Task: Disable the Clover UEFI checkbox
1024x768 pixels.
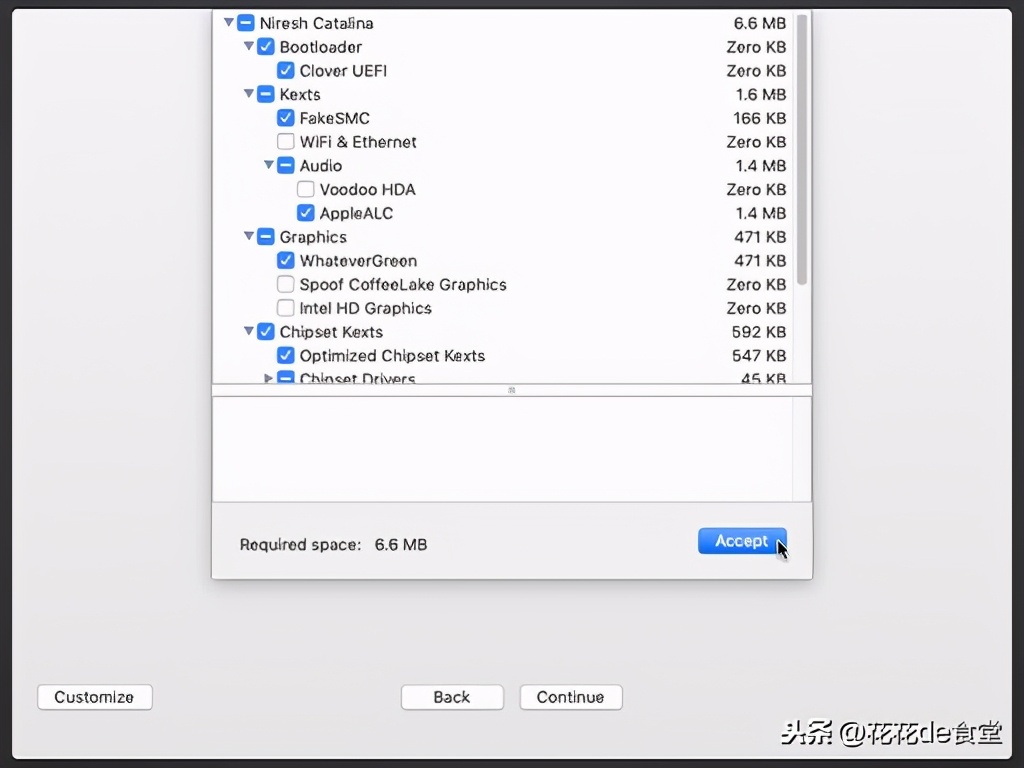Action: (285, 70)
